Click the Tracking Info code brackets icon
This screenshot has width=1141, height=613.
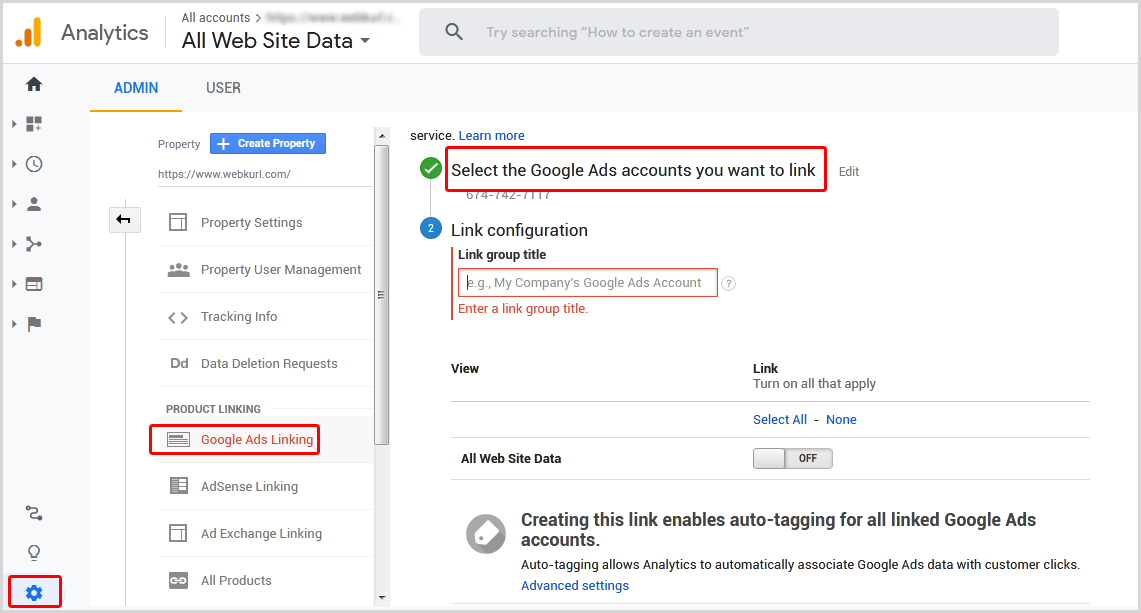(x=178, y=317)
